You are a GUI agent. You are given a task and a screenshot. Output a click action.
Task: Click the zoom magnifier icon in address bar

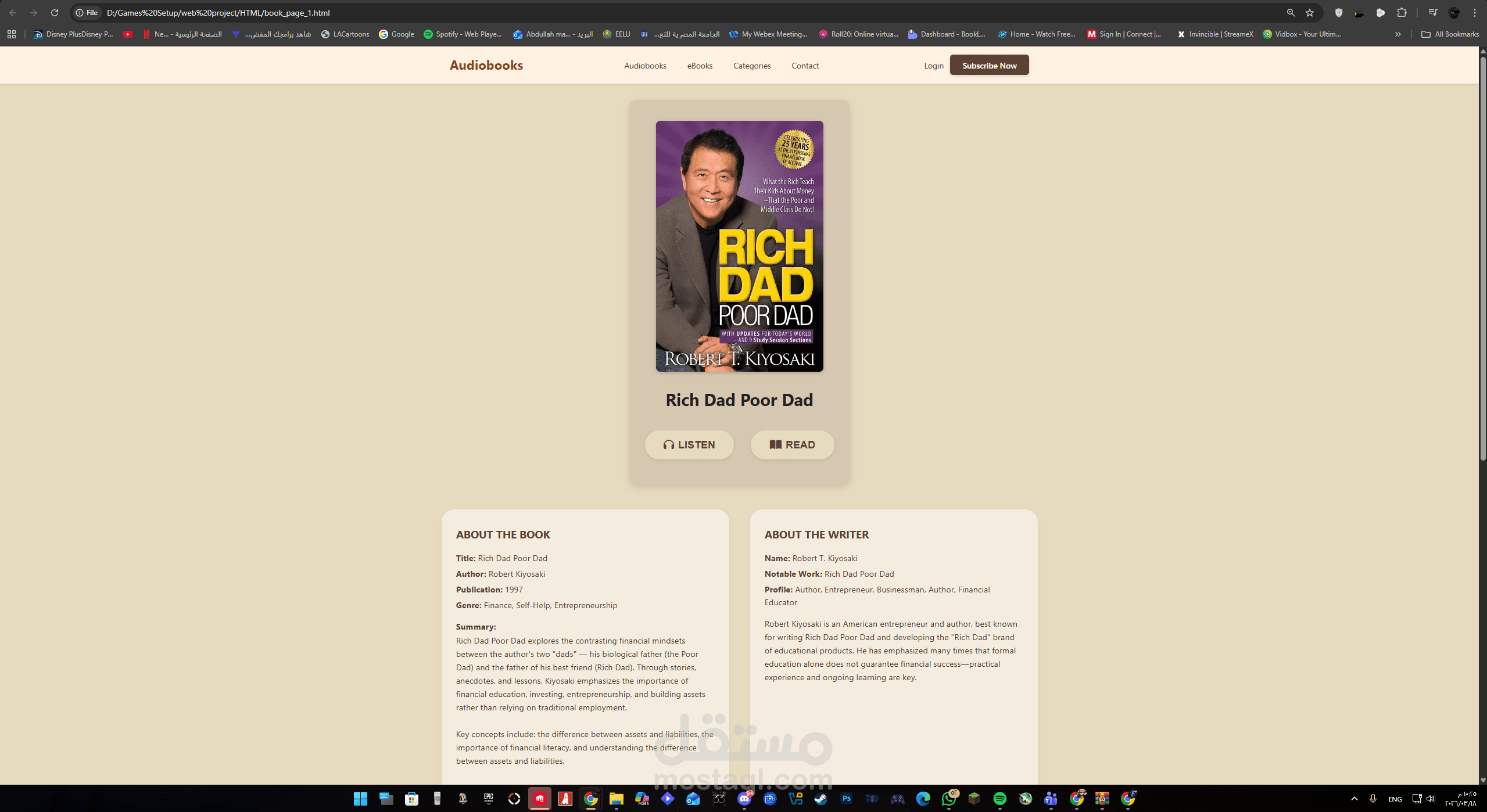(1291, 13)
